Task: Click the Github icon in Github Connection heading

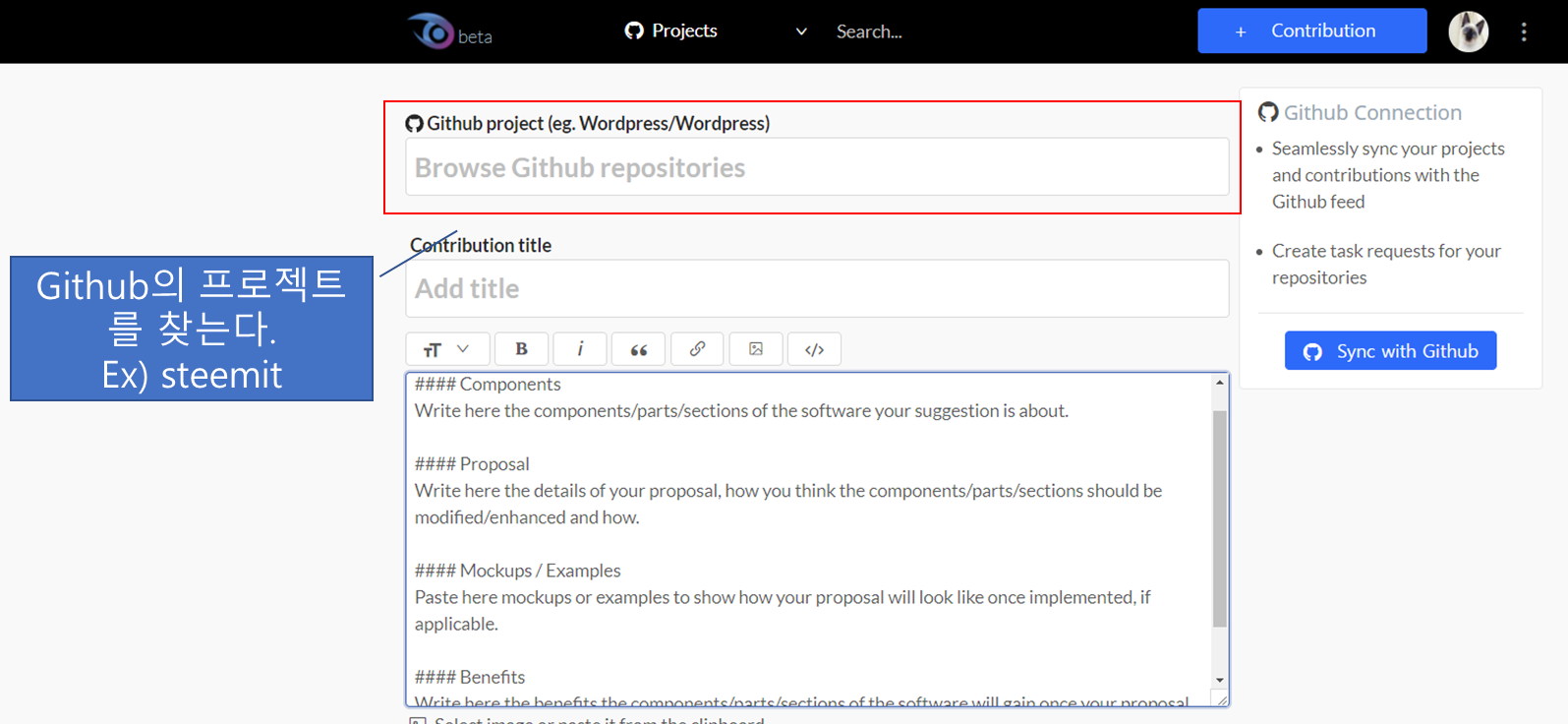Action: pyautogui.click(x=1268, y=112)
